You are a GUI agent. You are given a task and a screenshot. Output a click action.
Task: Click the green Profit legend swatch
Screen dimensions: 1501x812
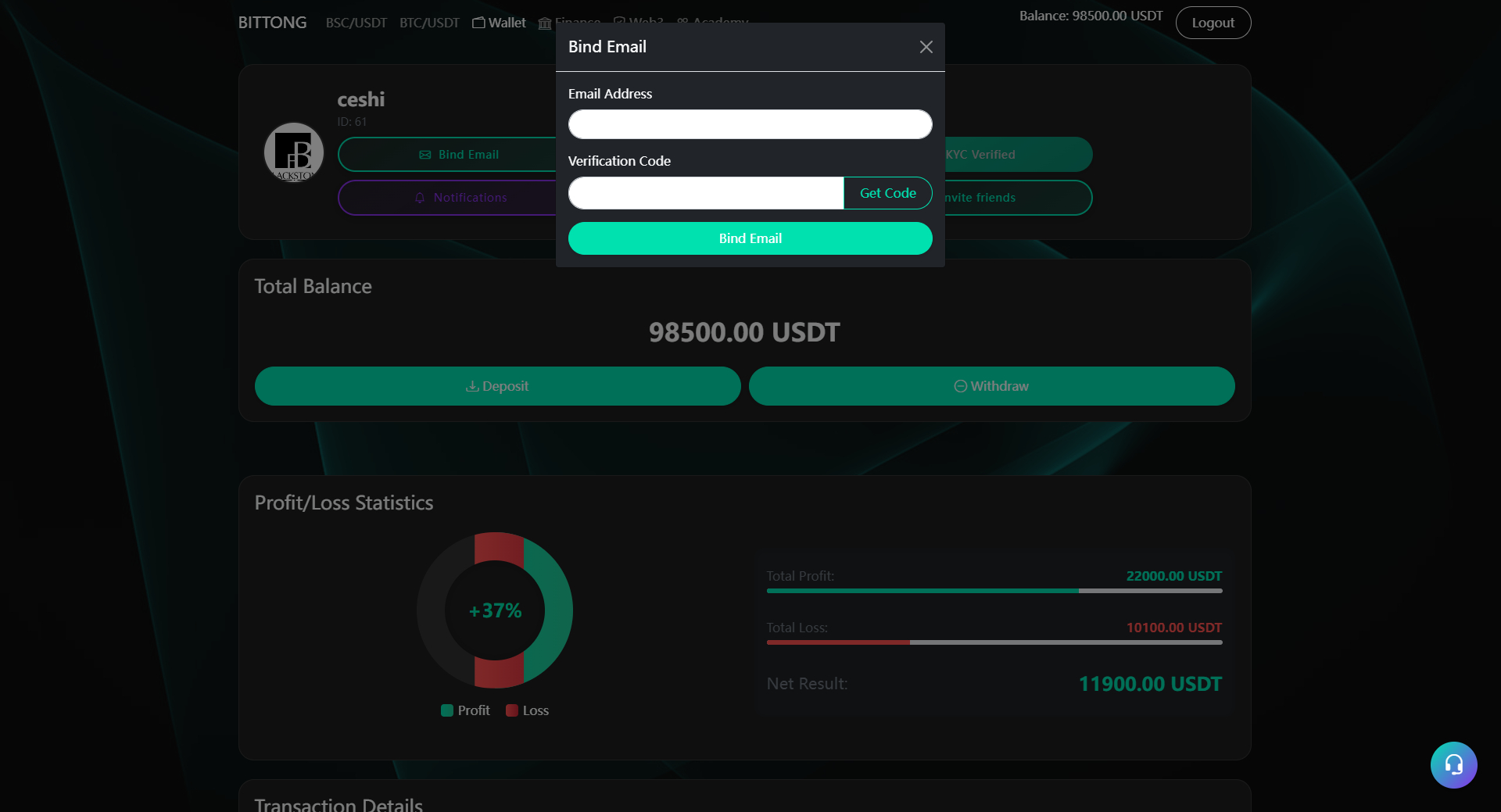[447, 710]
